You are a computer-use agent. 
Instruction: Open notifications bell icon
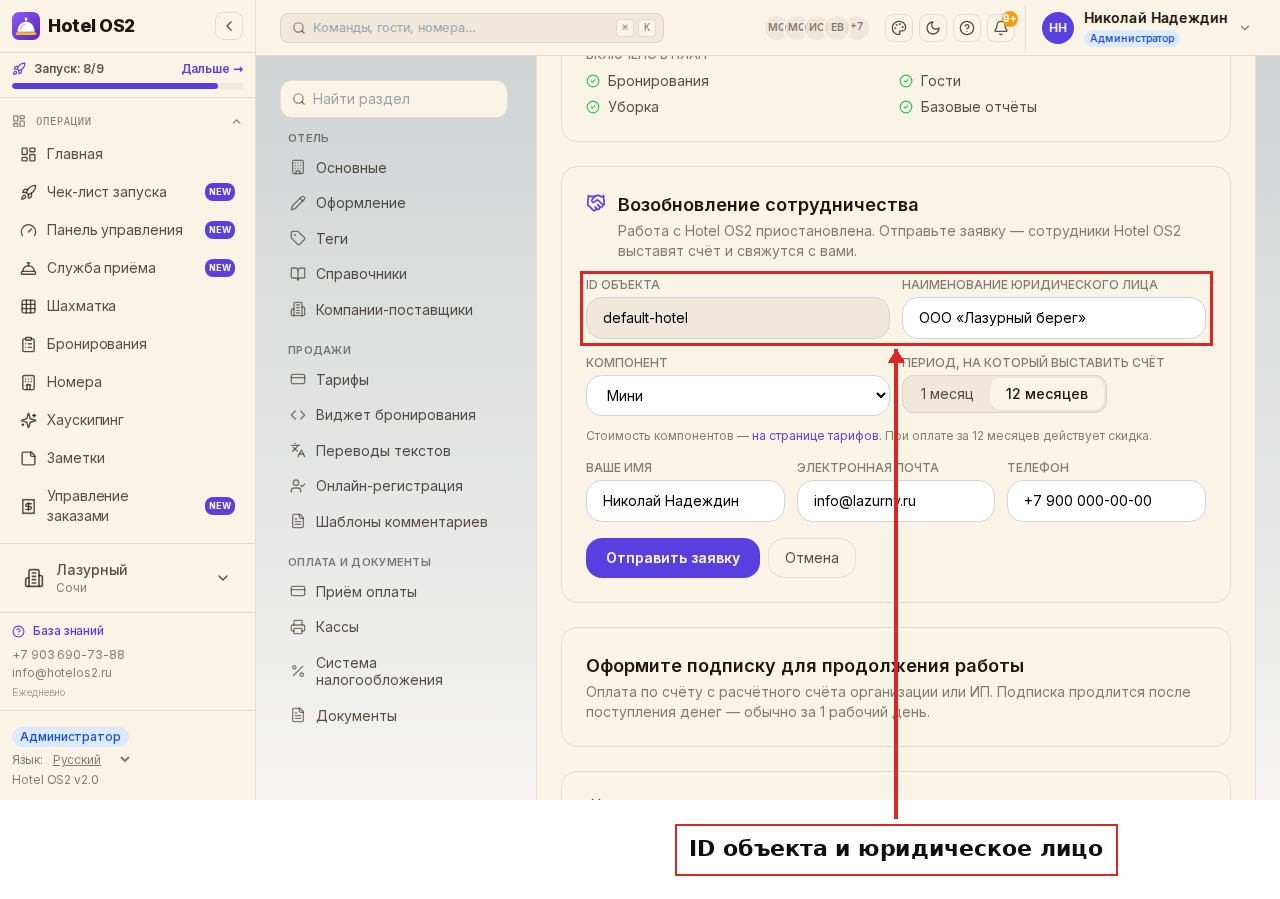[x=1001, y=28]
